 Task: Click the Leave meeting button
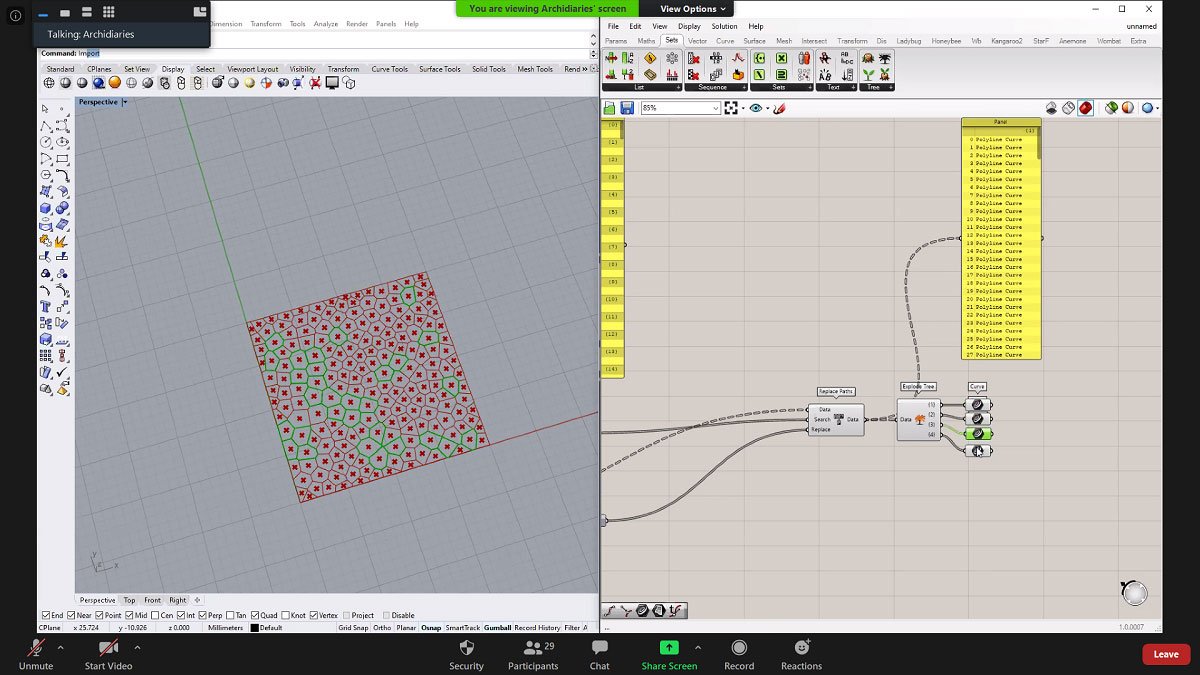coord(1165,653)
